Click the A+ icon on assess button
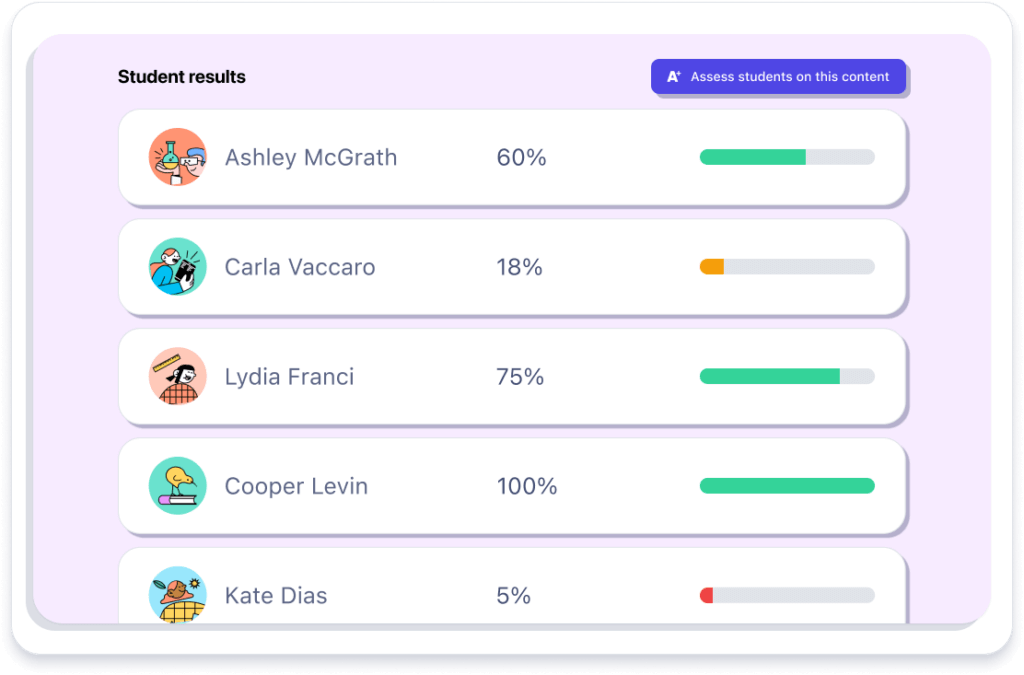The image size is (1024, 675). coord(674,77)
